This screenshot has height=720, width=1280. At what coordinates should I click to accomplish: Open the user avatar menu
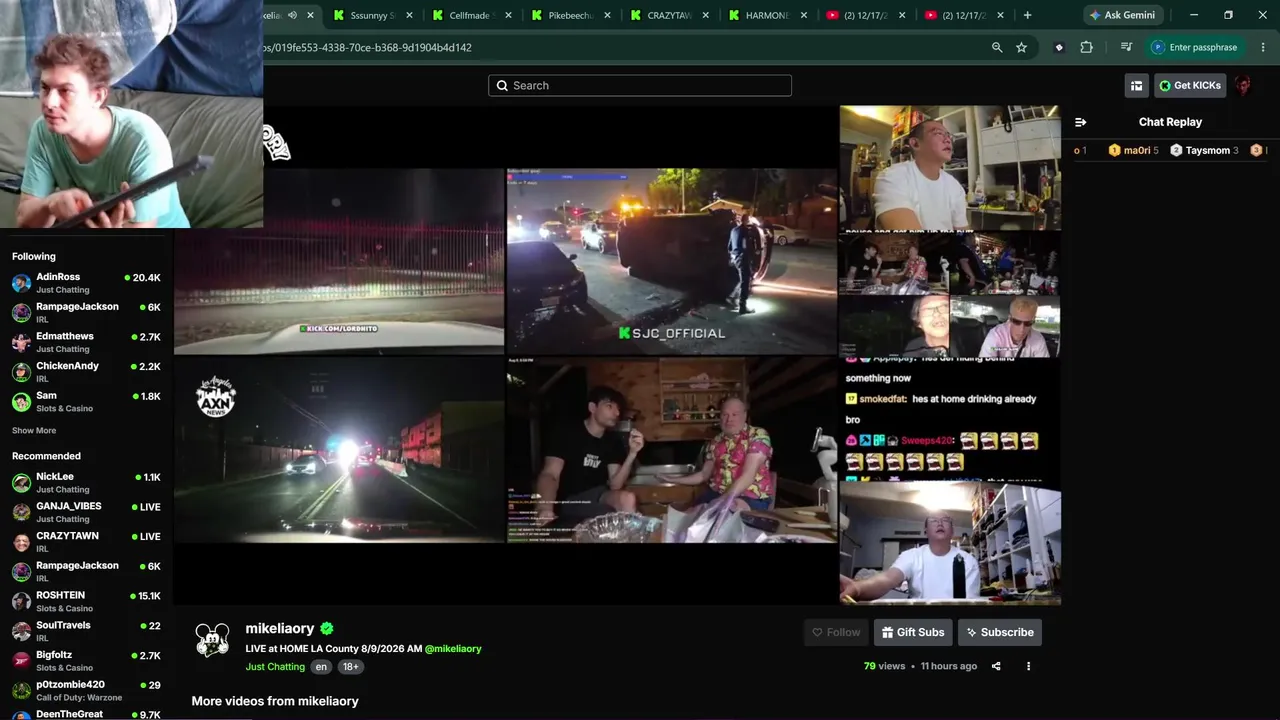click(1243, 85)
